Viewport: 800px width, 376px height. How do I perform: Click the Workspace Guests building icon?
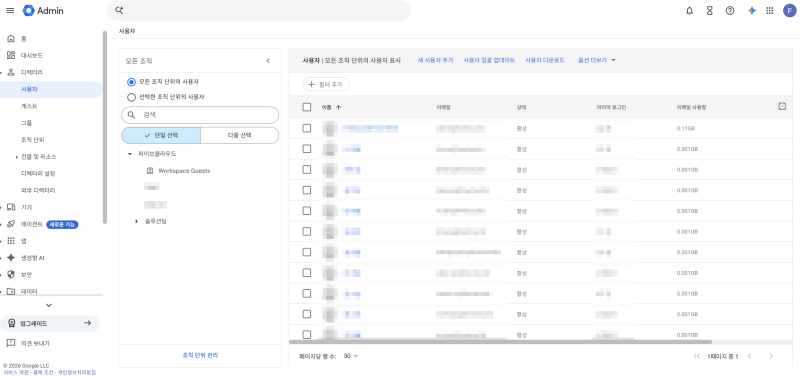coord(150,170)
